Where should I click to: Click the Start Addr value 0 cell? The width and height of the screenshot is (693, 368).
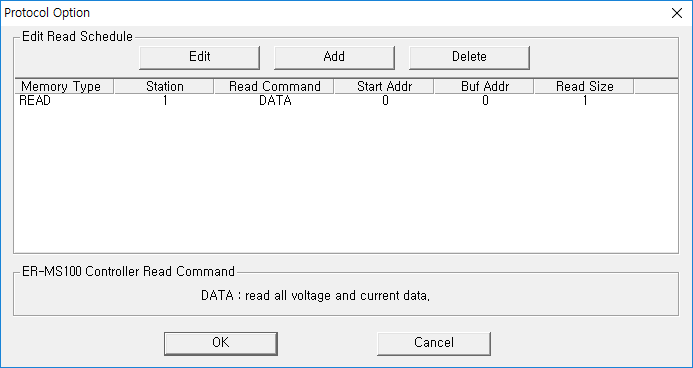(385, 101)
